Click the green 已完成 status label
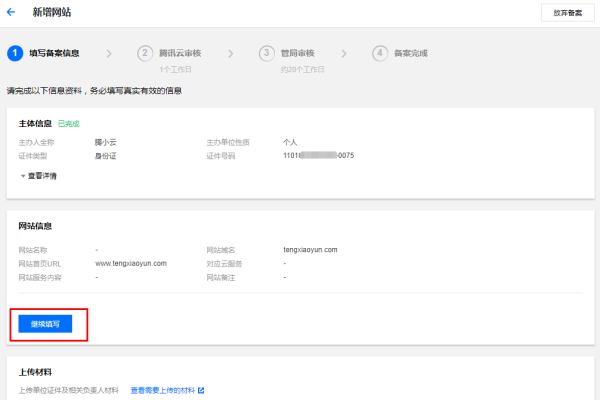Image resolution: width=600 pixels, height=400 pixels. pos(71,123)
